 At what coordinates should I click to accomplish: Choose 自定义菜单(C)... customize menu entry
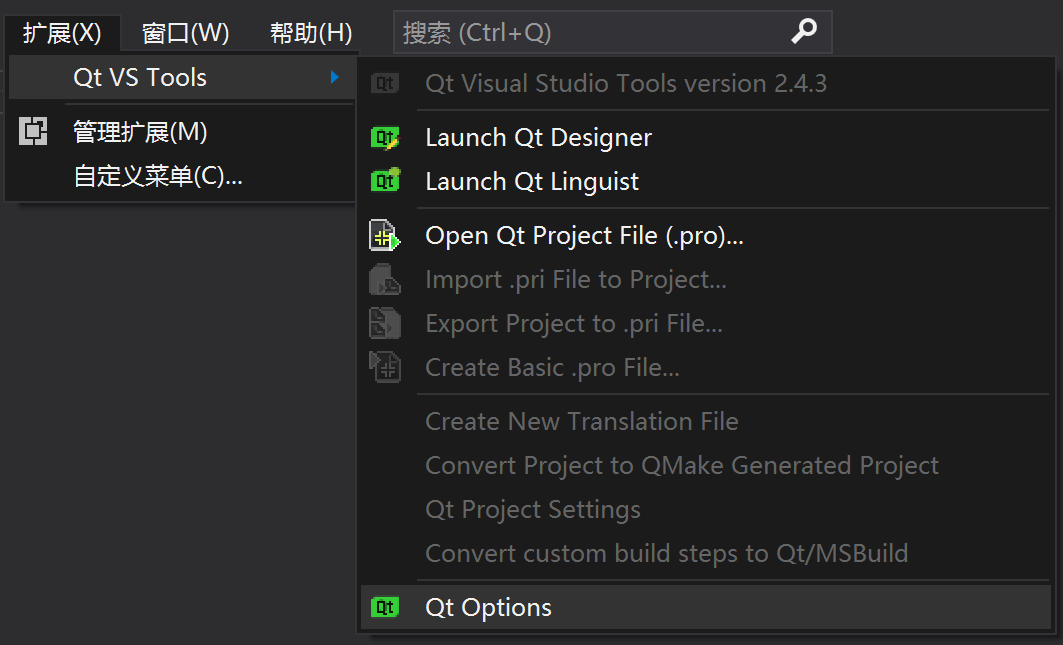(158, 177)
